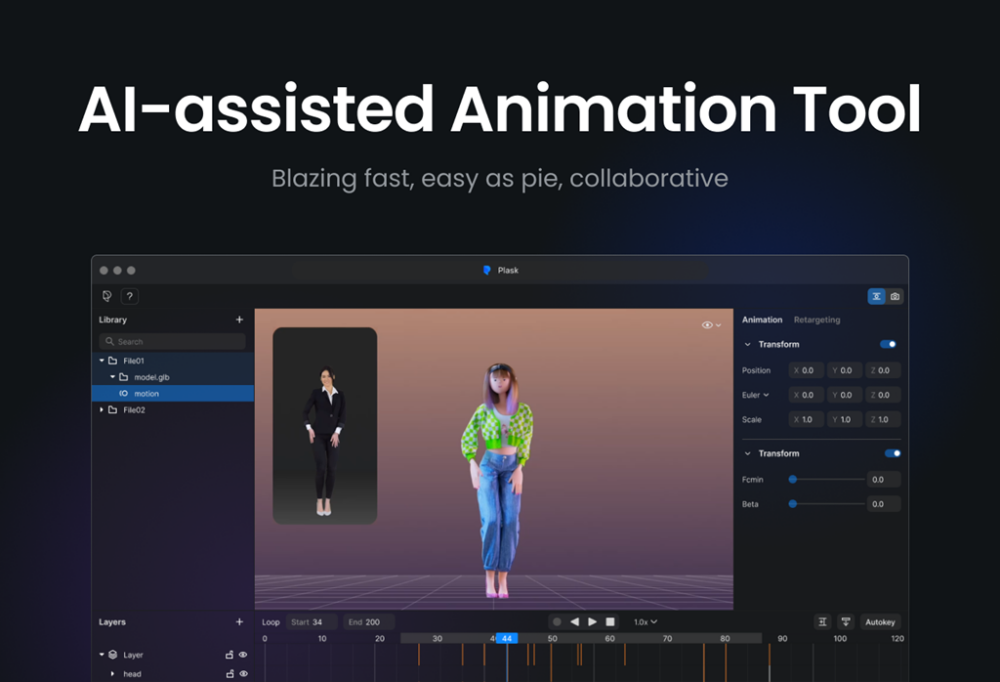This screenshot has height=682, width=1000.
Task: Toggle the Autokey button
Action: pos(880,622)
